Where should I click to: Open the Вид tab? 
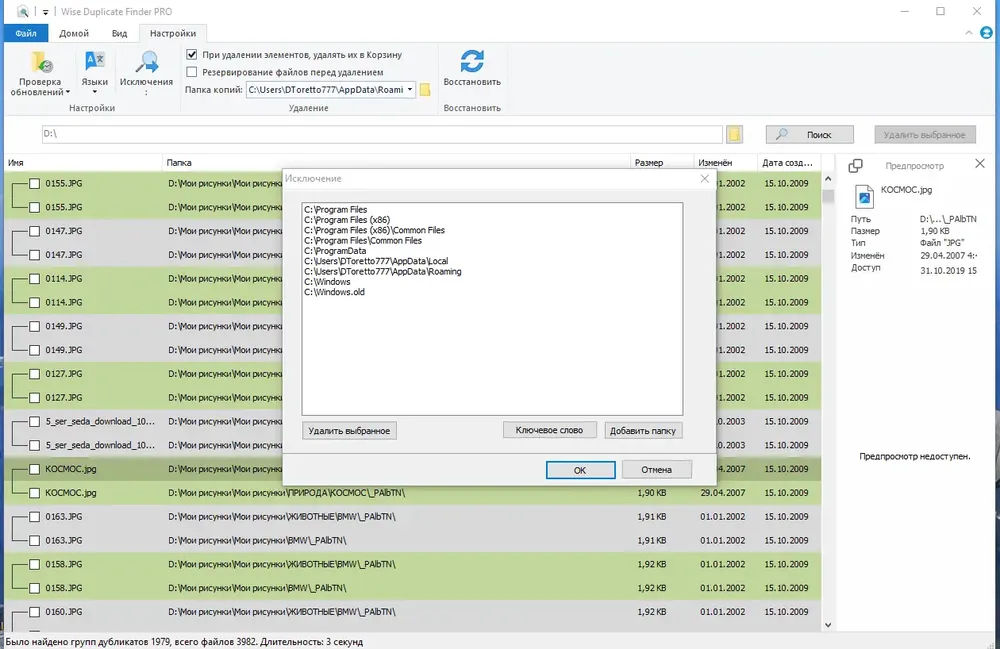click(119, 33)
